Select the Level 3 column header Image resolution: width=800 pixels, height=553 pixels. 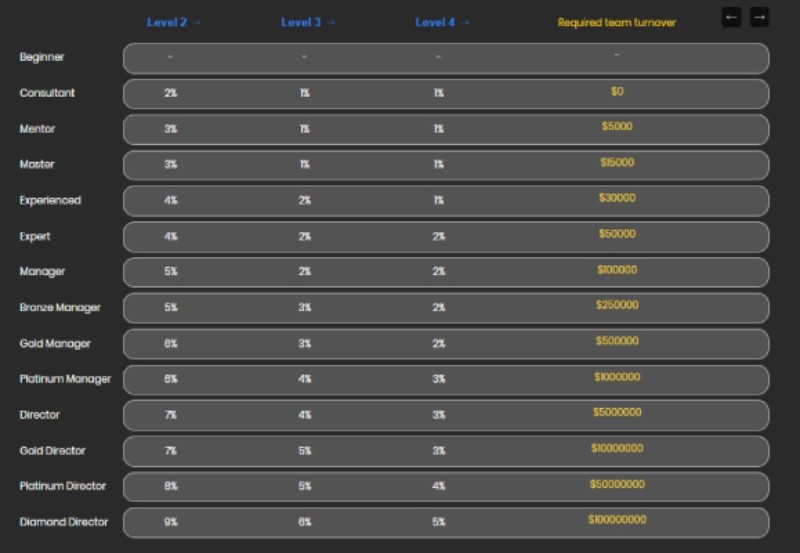(x=308, y=22)
